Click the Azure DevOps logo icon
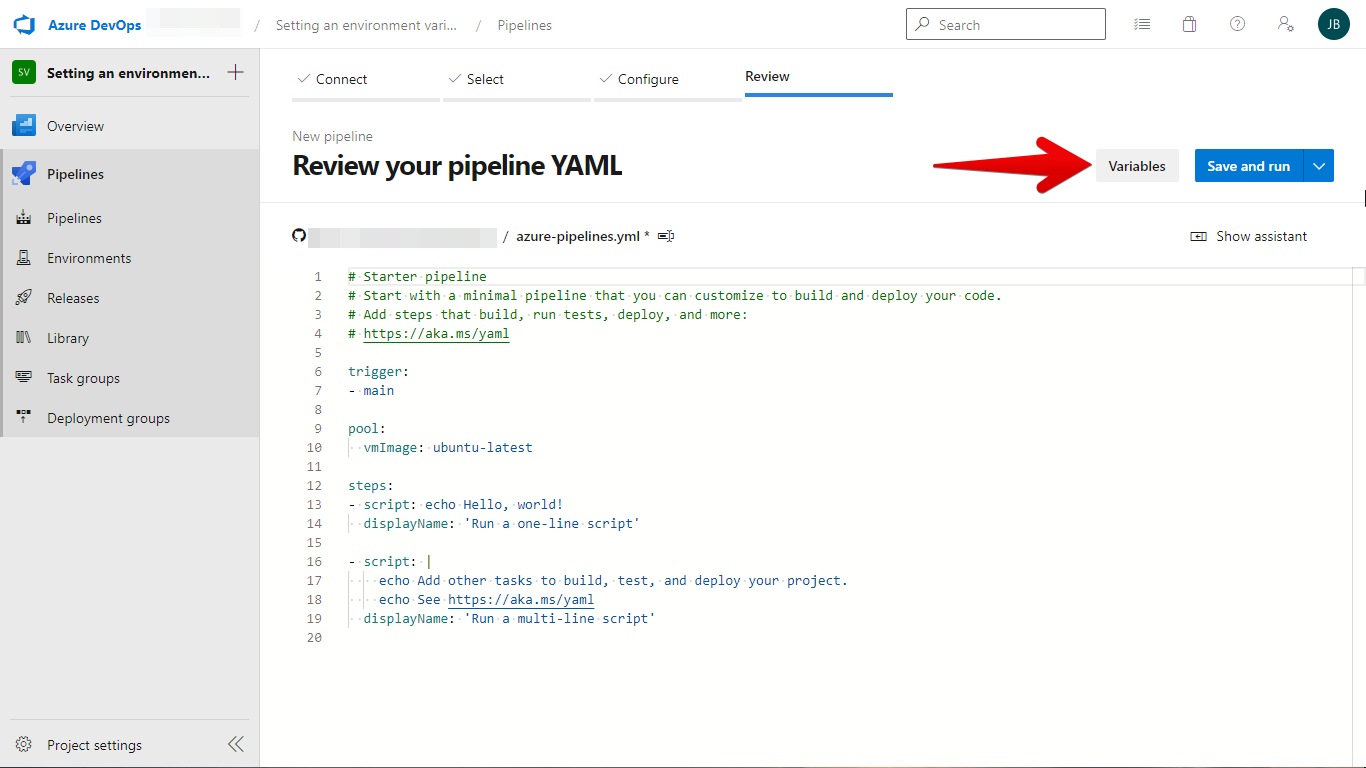This screenshot has width=1366, height=768. (24, 25)
